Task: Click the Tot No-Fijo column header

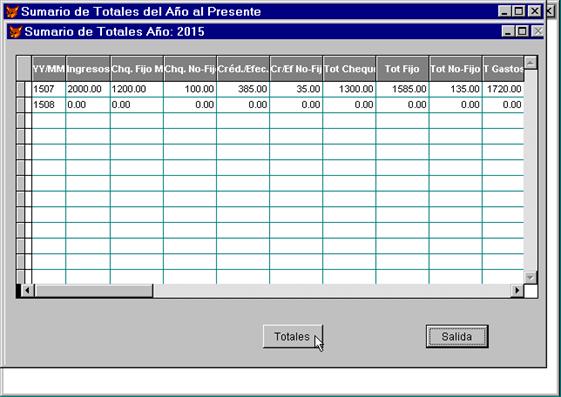Action: point(455,69)
